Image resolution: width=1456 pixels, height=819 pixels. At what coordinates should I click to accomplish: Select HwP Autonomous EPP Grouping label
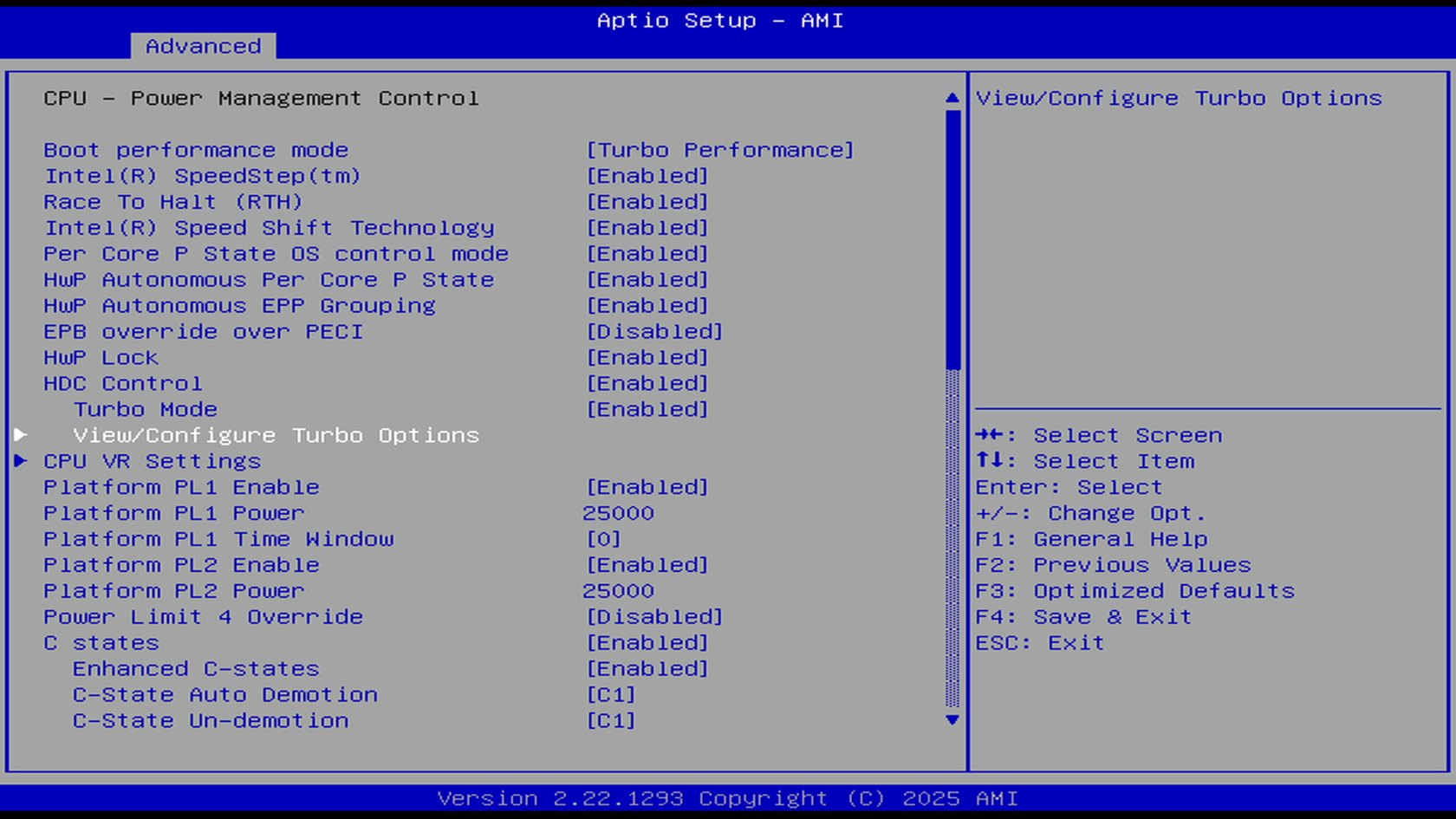click(x=239, y=306)
